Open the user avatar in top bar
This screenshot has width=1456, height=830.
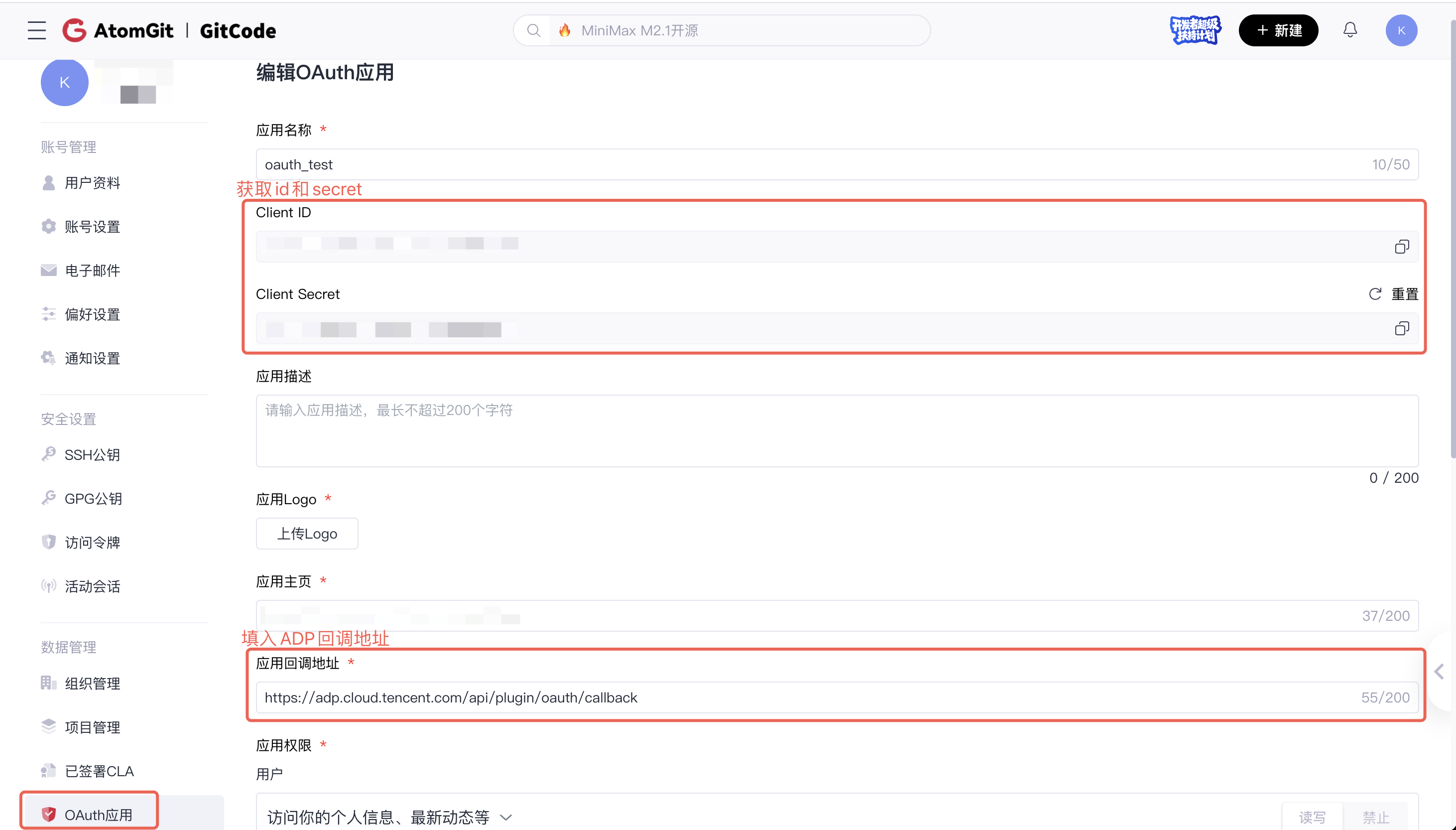point(1401,30)
